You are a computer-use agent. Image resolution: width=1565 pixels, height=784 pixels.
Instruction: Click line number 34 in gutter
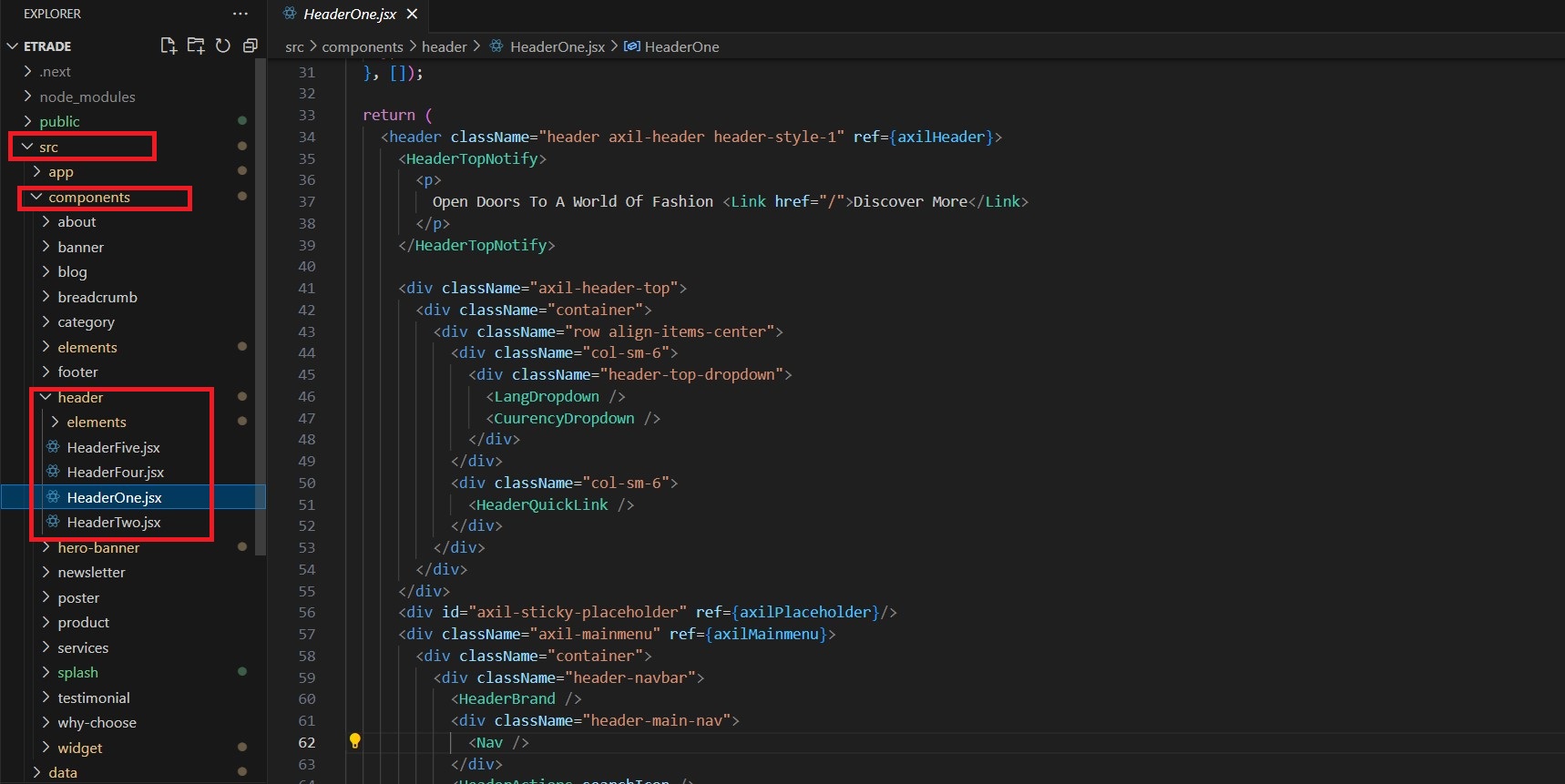307,137
